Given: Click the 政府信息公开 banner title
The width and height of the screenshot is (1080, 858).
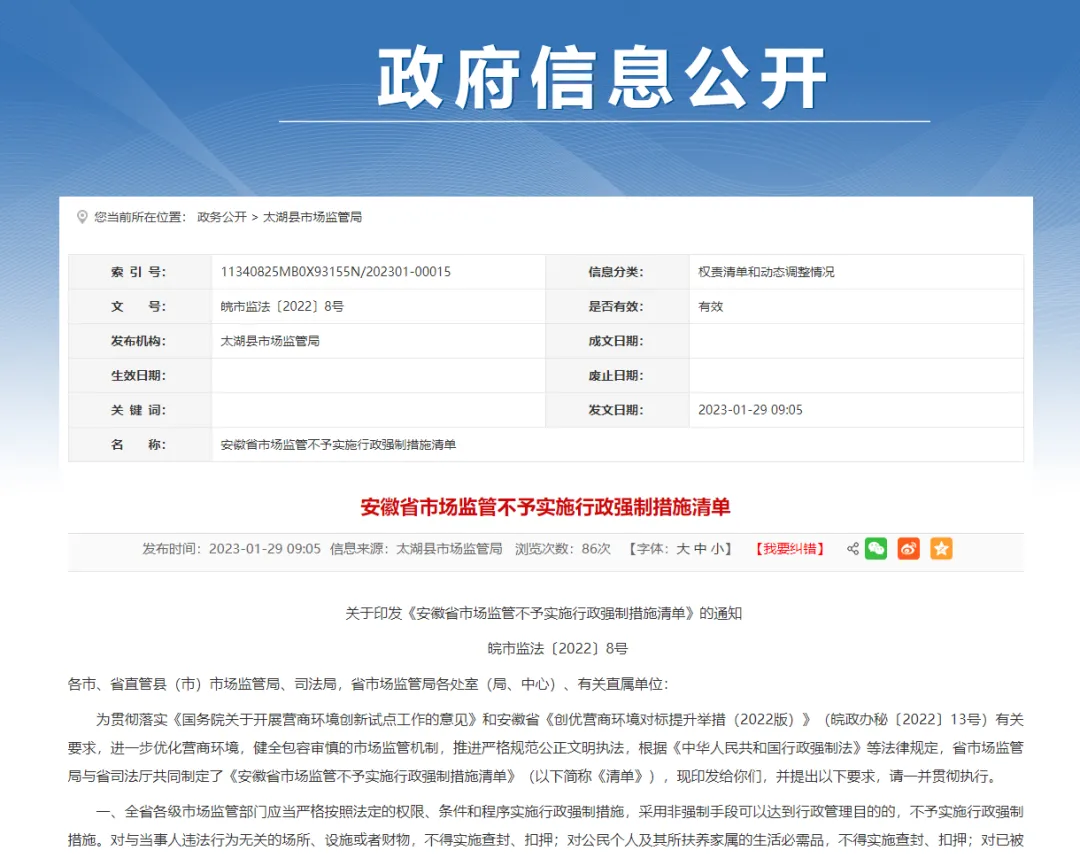Looking at the screenshot, I should point(603,78).
